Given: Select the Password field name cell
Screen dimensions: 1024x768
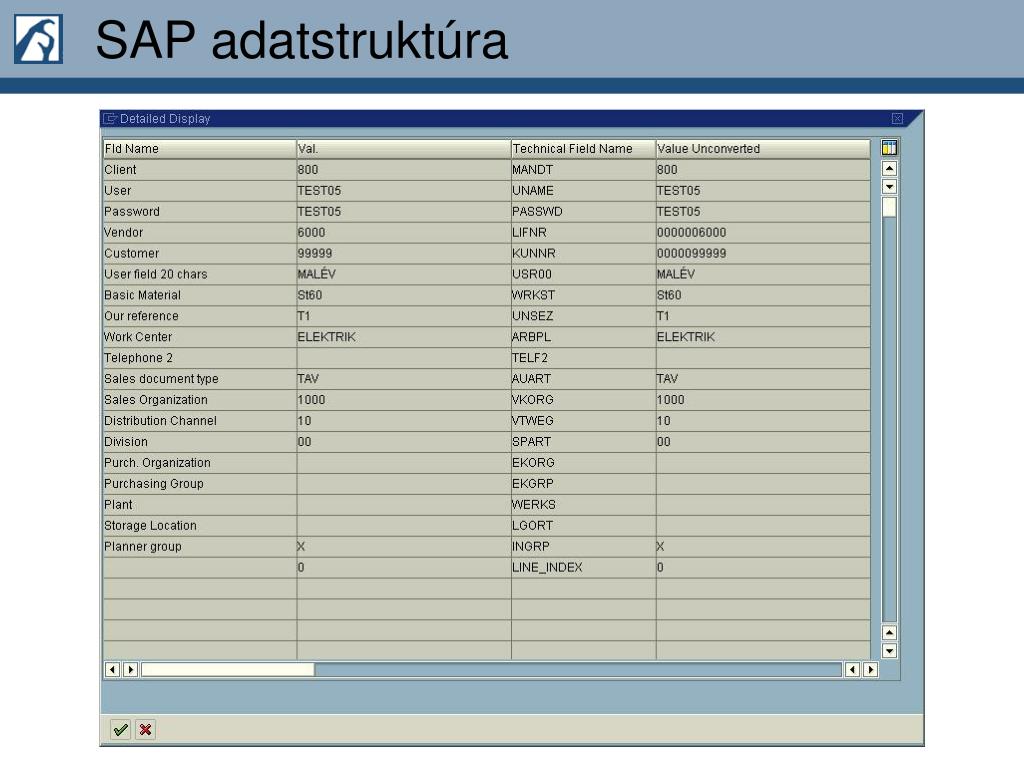Looking at the screenshot, I should 199,212.
